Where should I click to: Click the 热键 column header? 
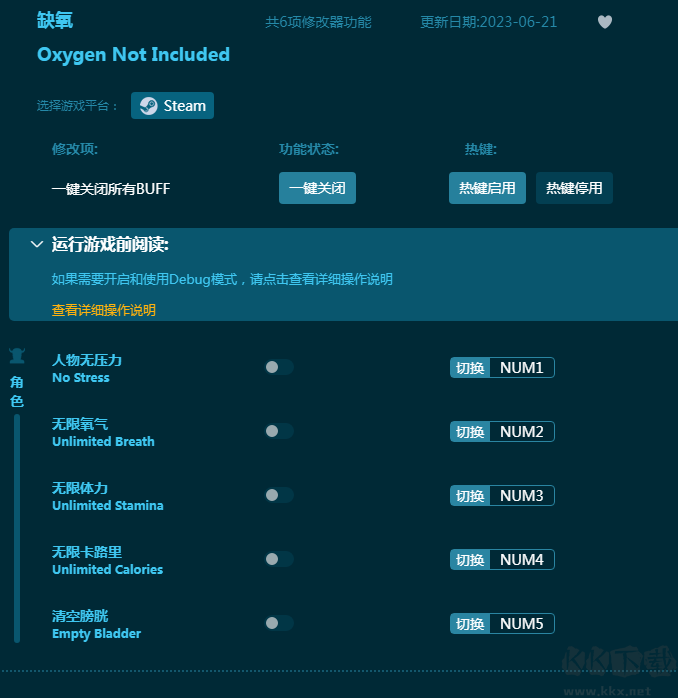pos(481,149)
